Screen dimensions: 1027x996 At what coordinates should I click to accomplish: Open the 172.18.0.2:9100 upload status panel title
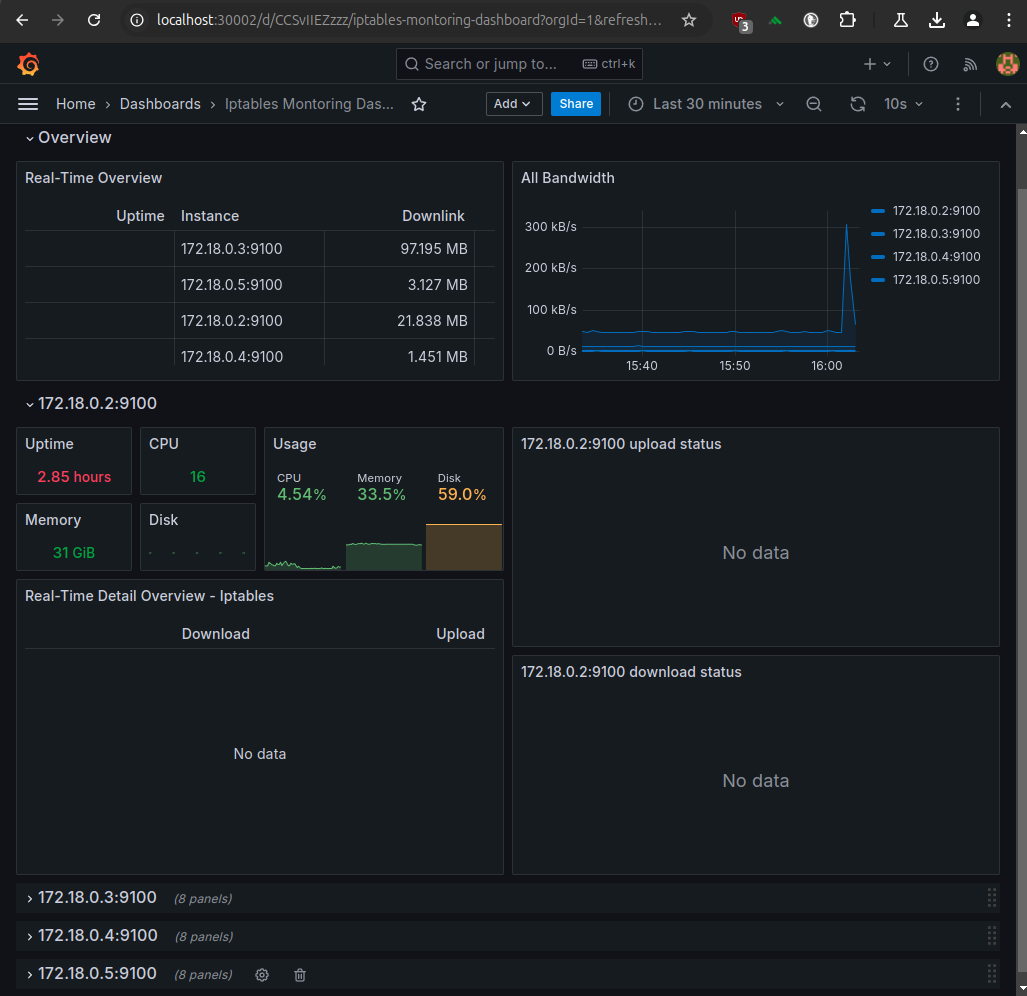pos(620,444)
